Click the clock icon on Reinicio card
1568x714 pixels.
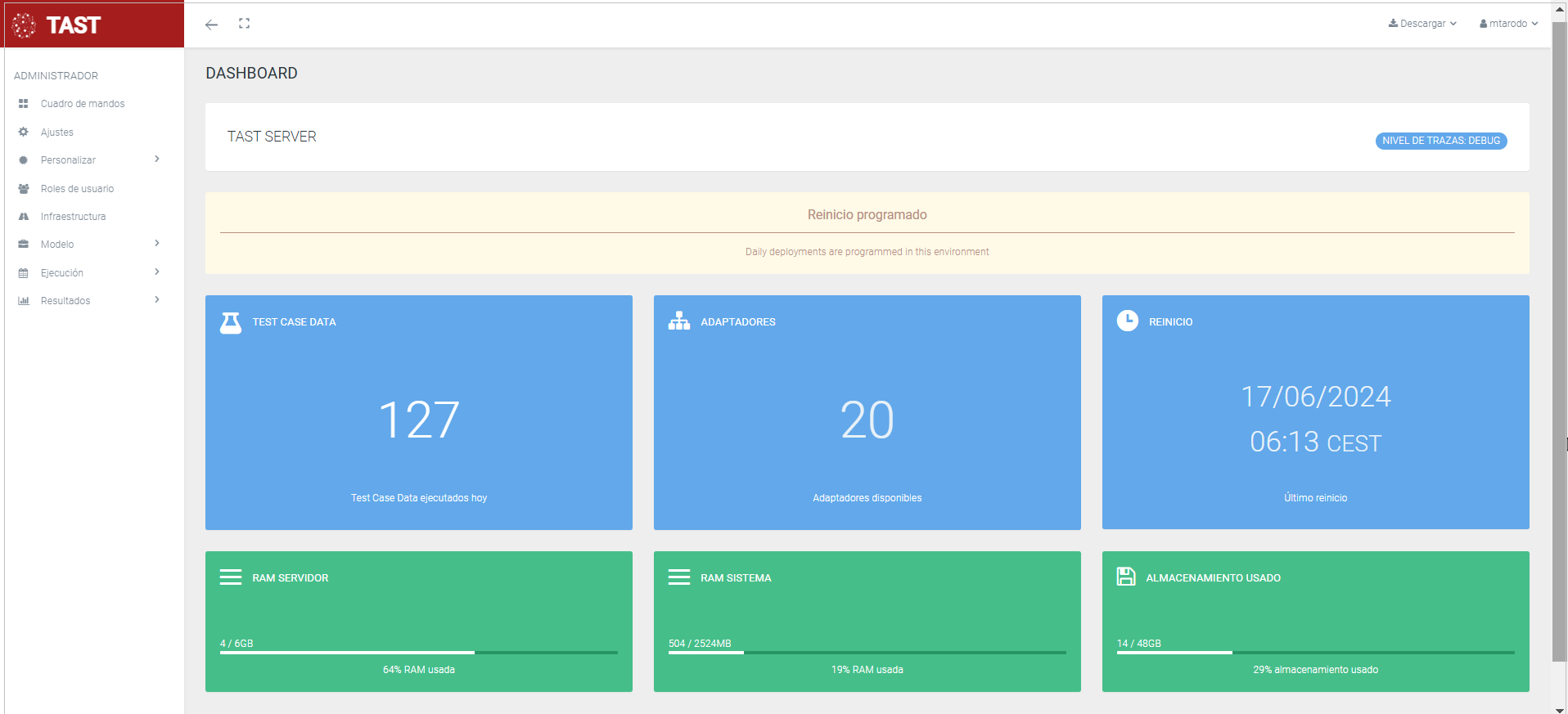coord(1128,321)
